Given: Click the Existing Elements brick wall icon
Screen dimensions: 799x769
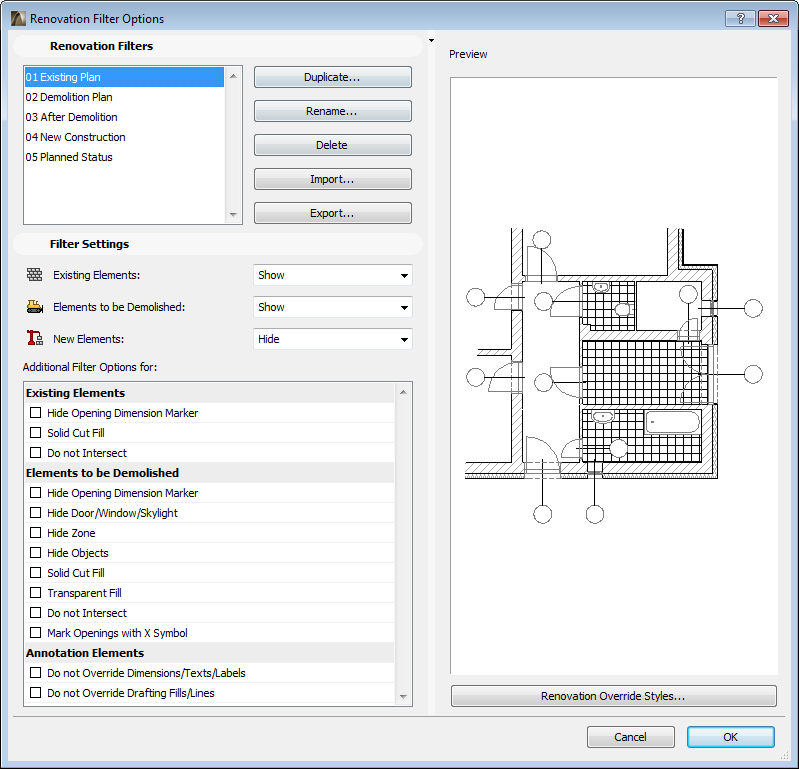Looking at the screenshot, I should click(35, 275).
